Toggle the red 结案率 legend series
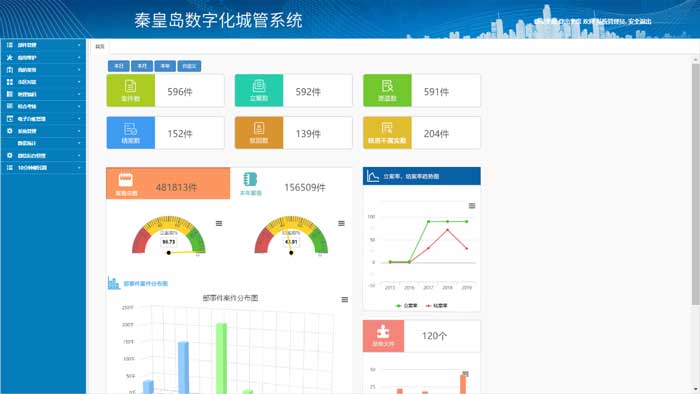The width and height of the screenshot is (700, 394). (436, 306)
